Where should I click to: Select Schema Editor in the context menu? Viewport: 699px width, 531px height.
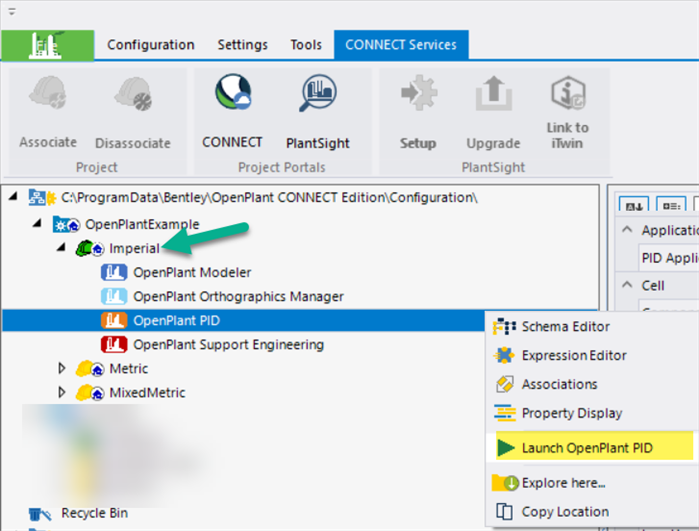pos(565,326)
